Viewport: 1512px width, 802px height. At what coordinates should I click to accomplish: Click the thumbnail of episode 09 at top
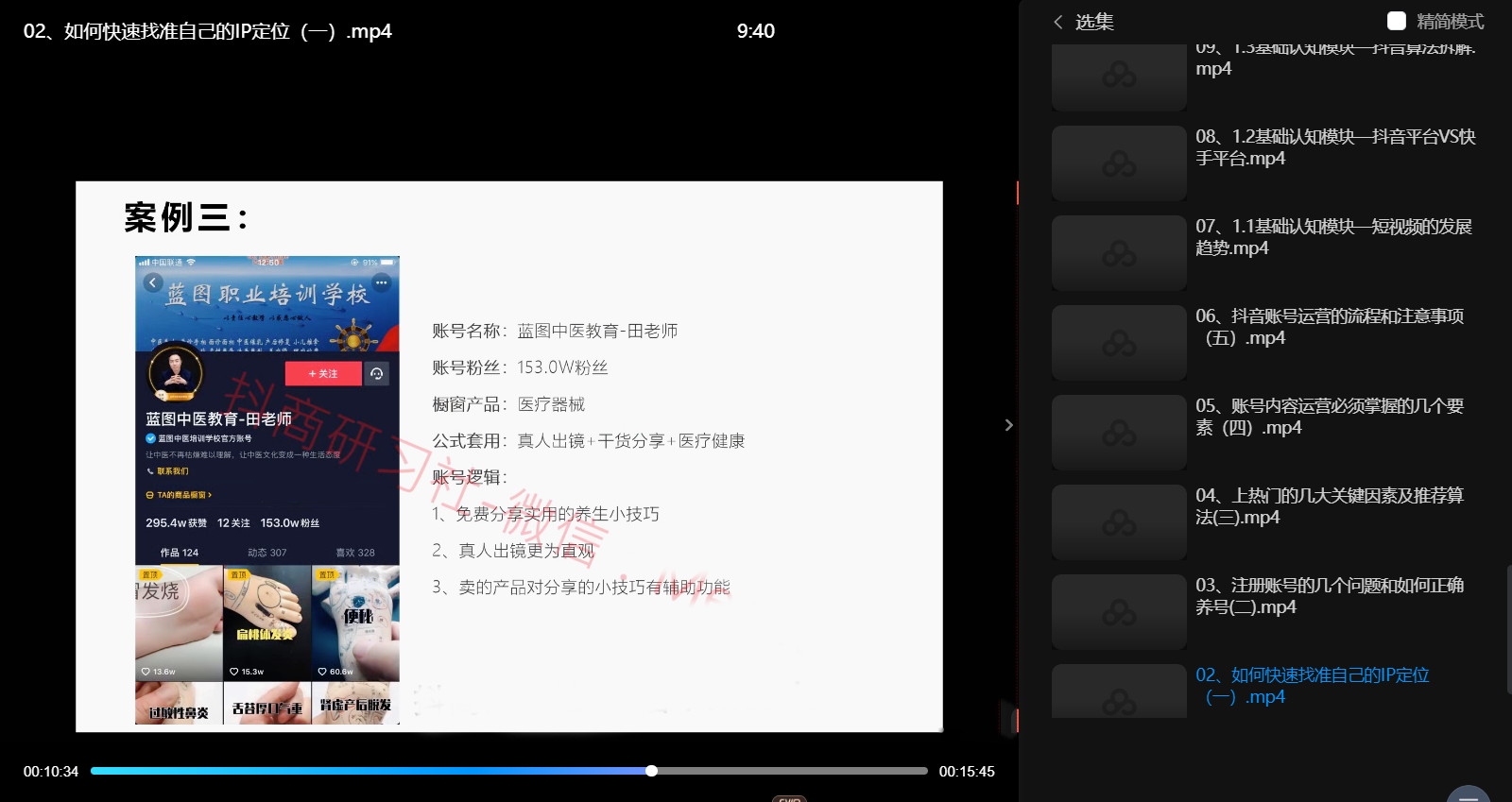tap(1119, 77)
